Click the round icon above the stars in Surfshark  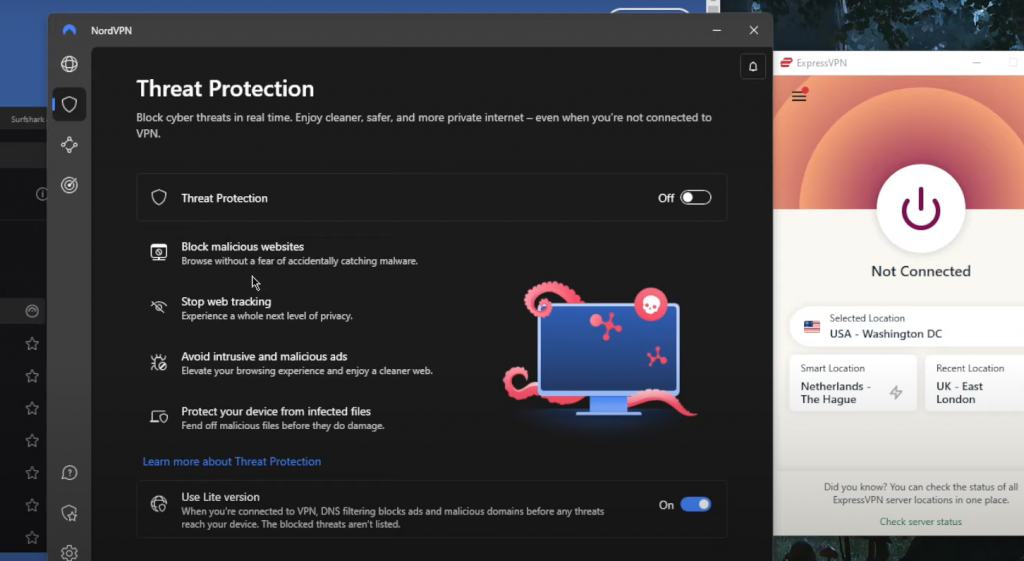click(x=32, y=311)
